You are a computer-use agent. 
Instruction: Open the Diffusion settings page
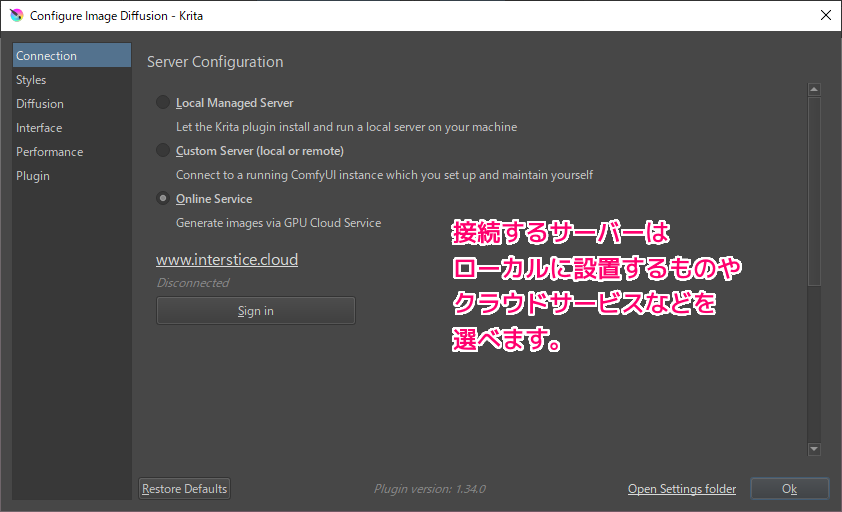71,104
